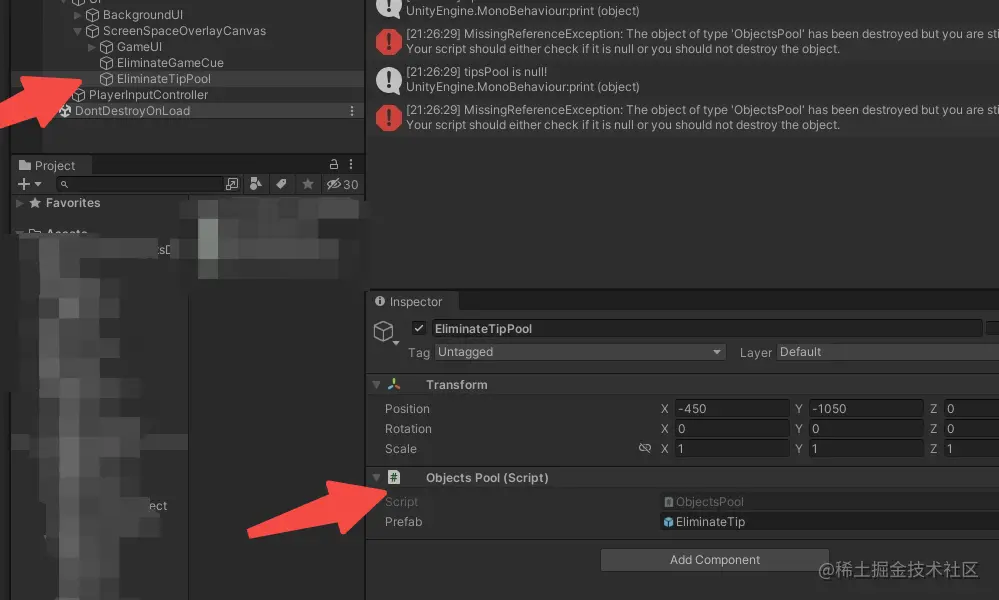Edit Scale Y value field
The image size is (999, 600).
point(866,448)
